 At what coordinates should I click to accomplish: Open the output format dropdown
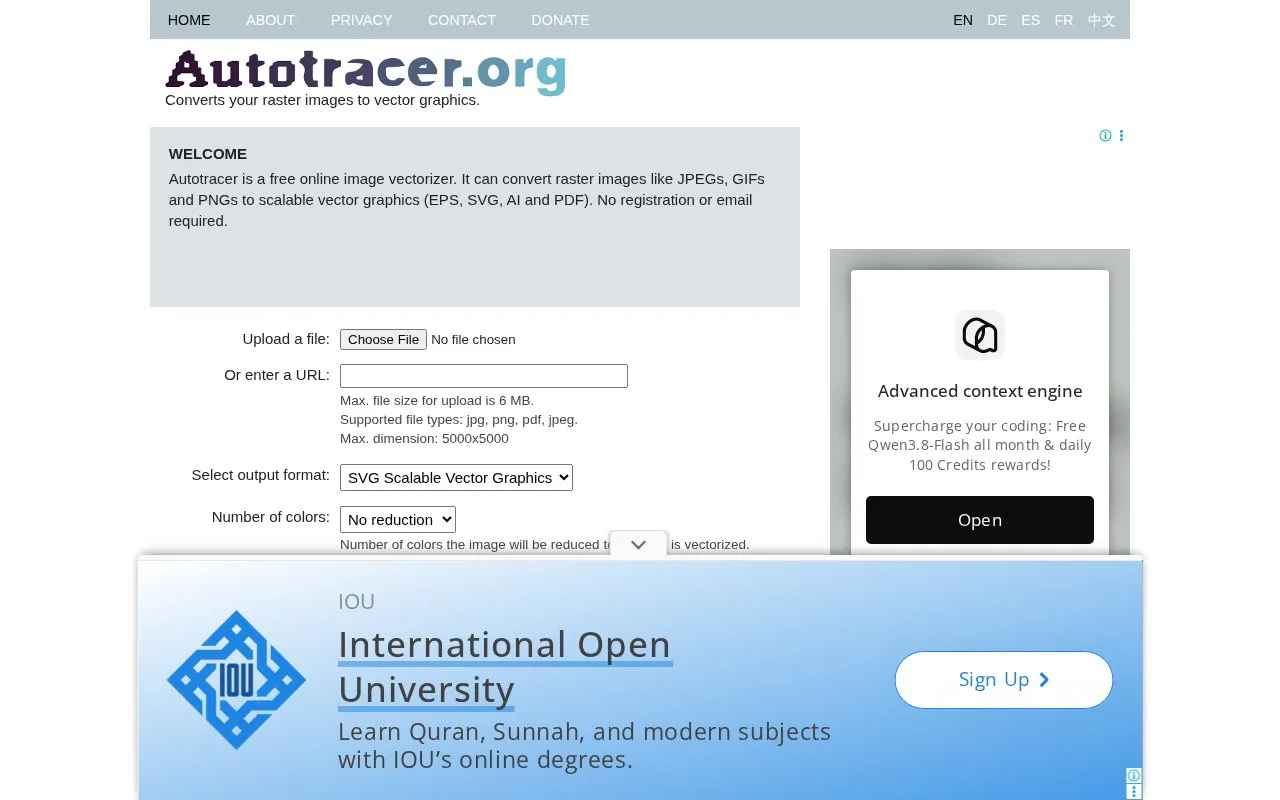[456, 478]
